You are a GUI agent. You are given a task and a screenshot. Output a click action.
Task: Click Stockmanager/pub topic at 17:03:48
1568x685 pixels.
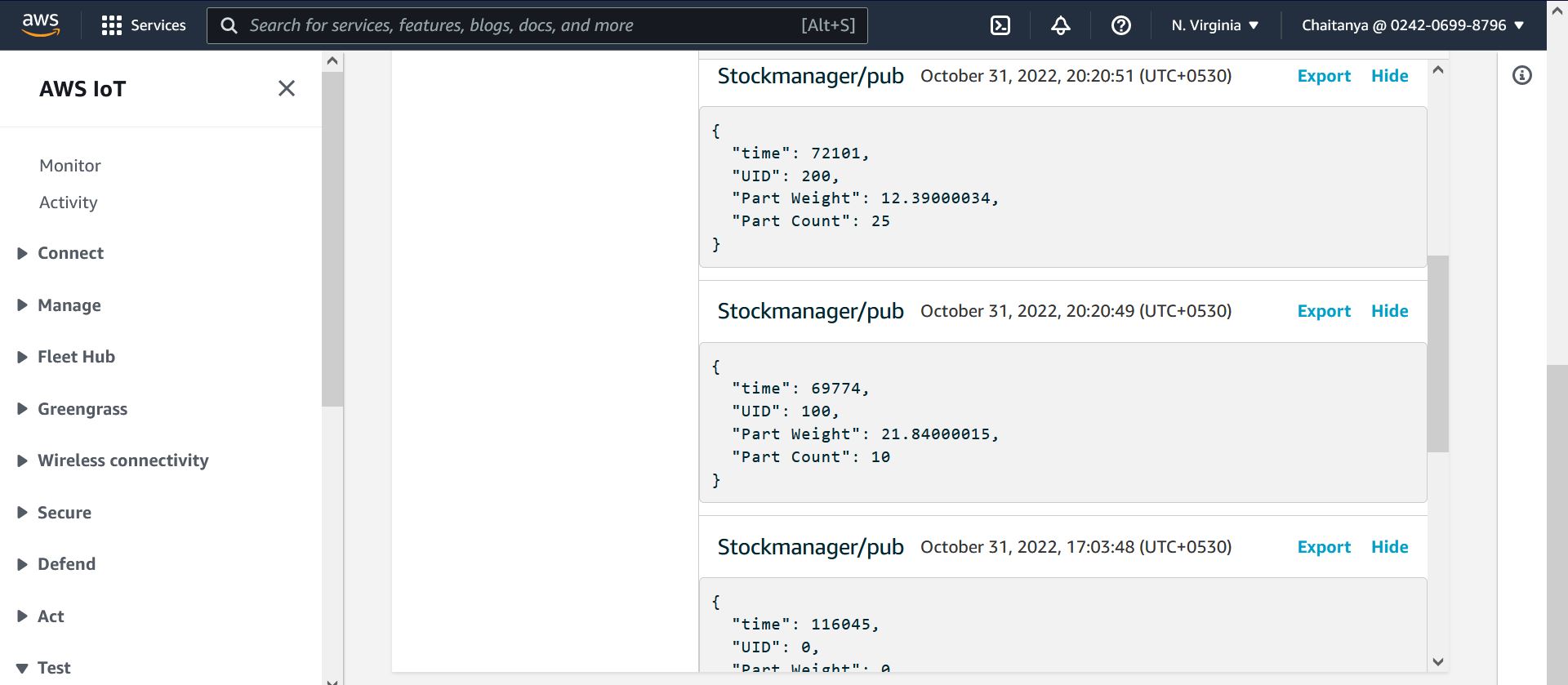tap(810, 547)
